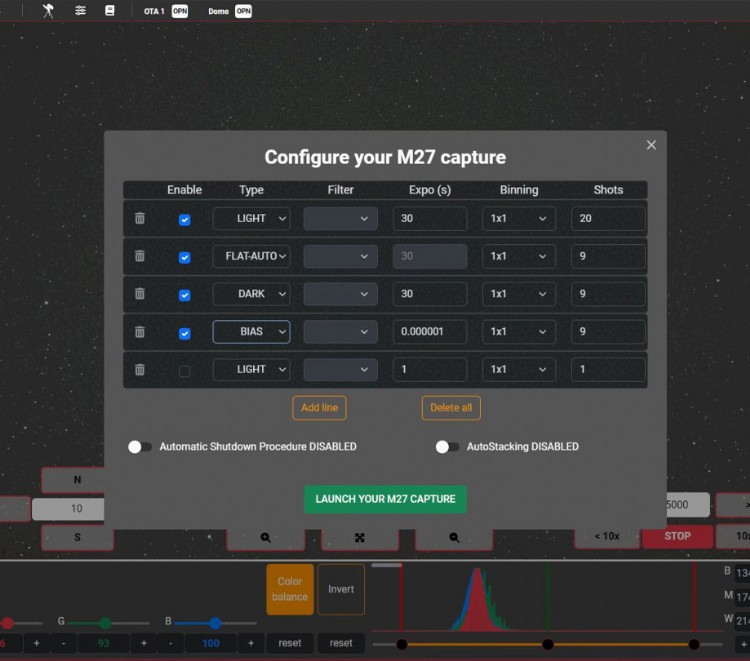Toggle Automatic Shutdown Procedure switch
750x661 pixels.
(140, 447)
